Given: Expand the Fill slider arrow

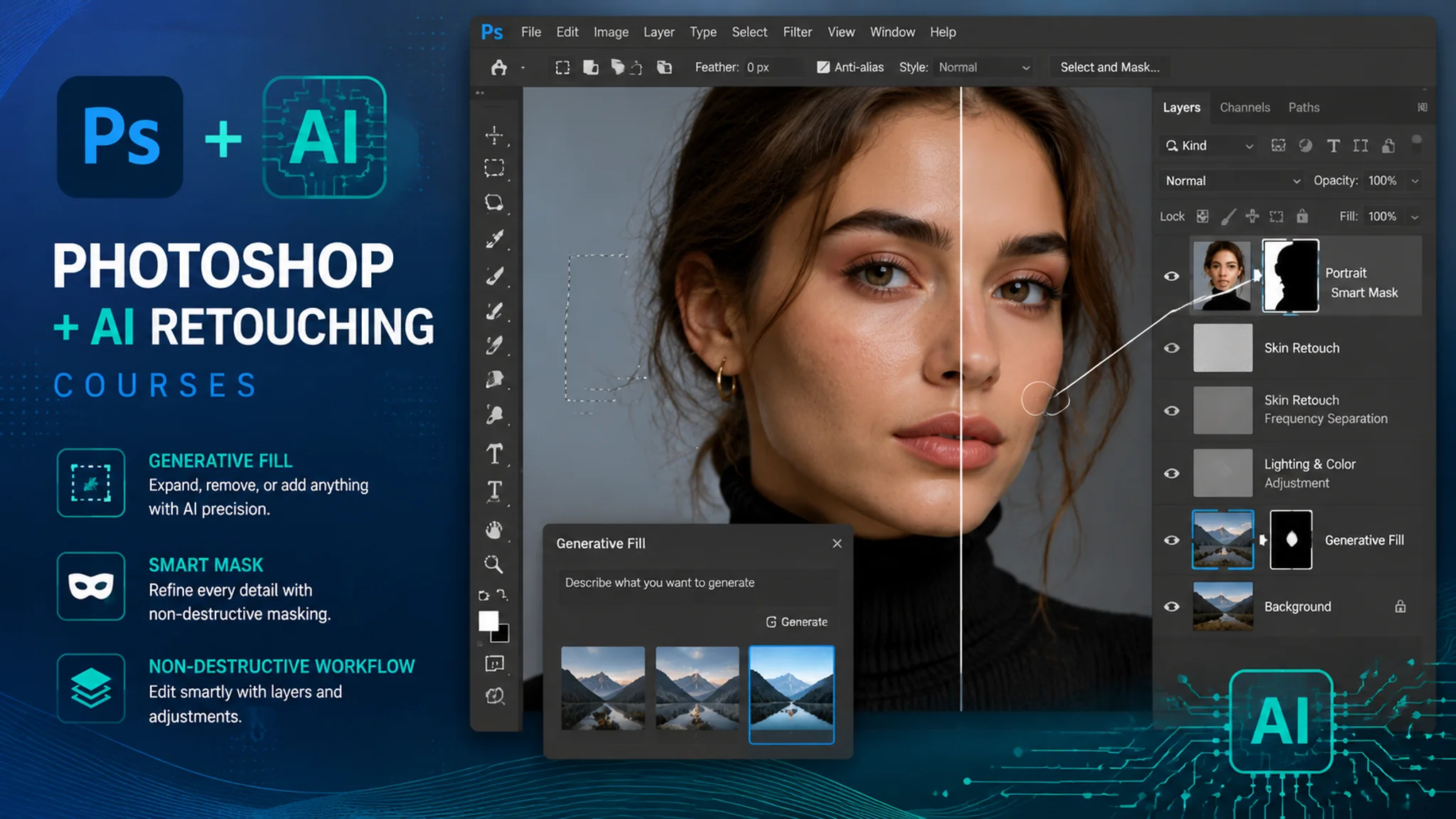Looking at the screenshot, I should pyautogui.click(x=1415, y=217).
